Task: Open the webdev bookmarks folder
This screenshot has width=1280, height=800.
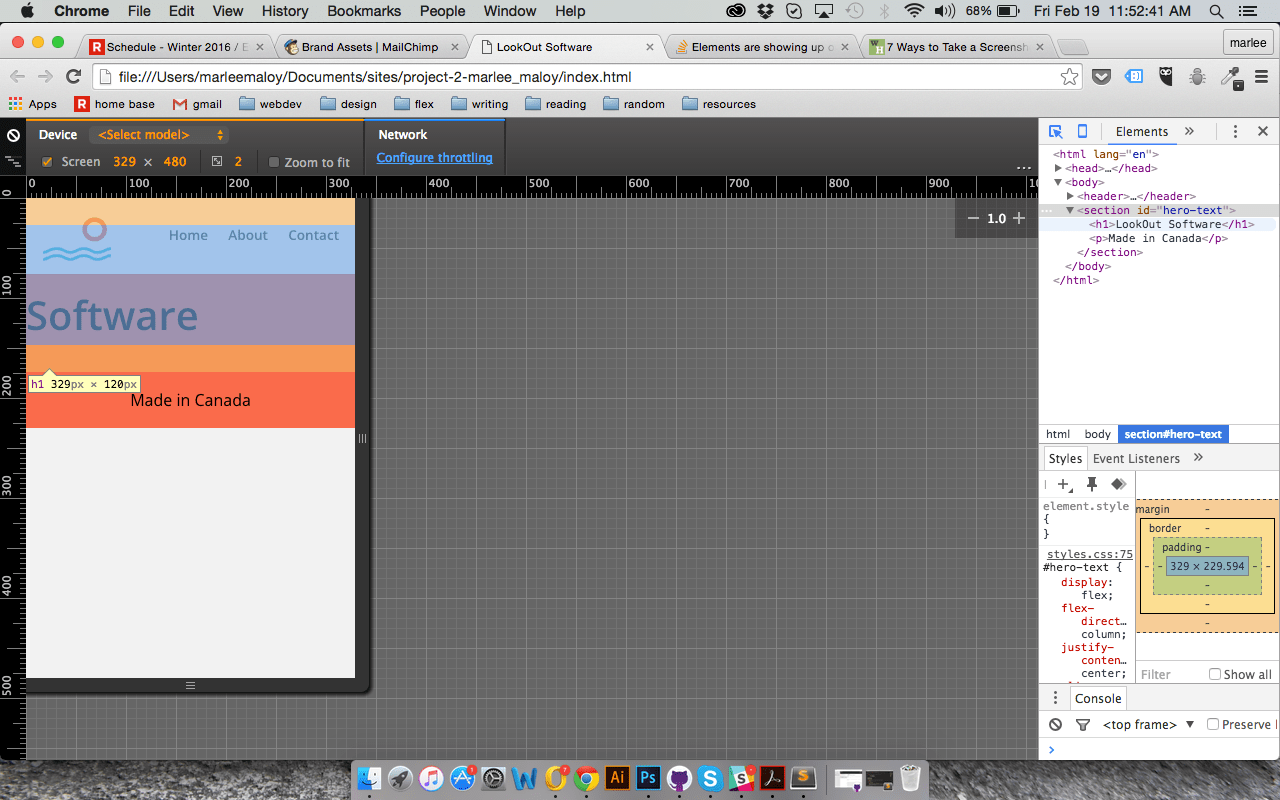Action: click(270, 104)
